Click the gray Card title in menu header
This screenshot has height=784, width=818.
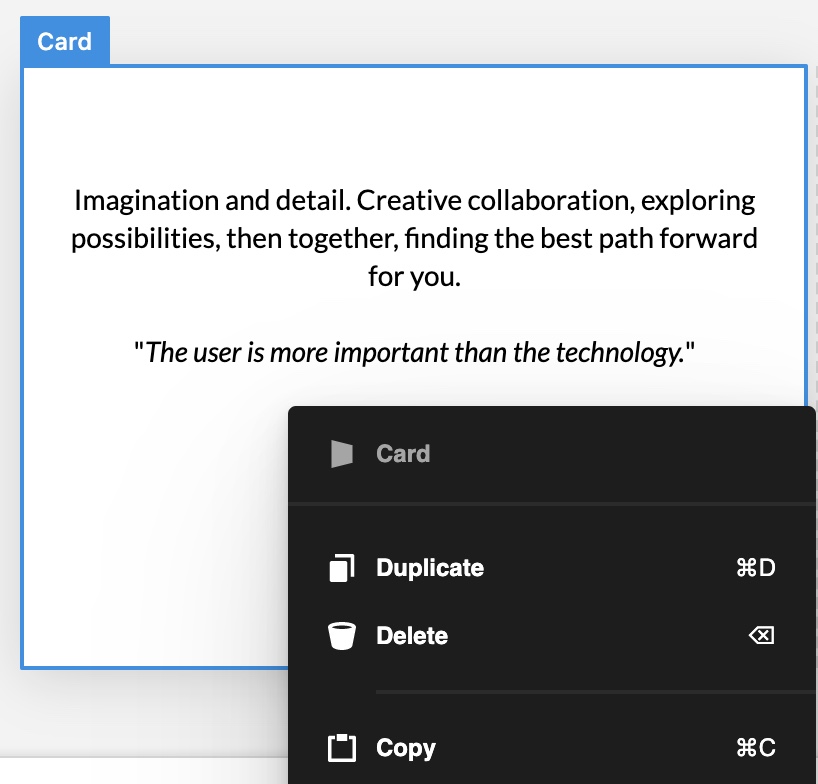[x=402, y=454]
